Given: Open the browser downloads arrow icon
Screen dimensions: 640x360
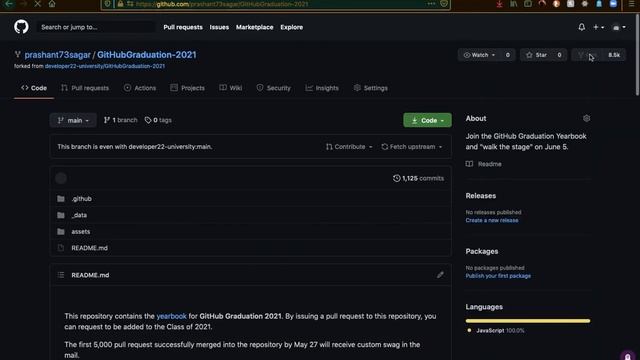Looking at the screenshot, I should pyautogui.click(x=499, y=4).
